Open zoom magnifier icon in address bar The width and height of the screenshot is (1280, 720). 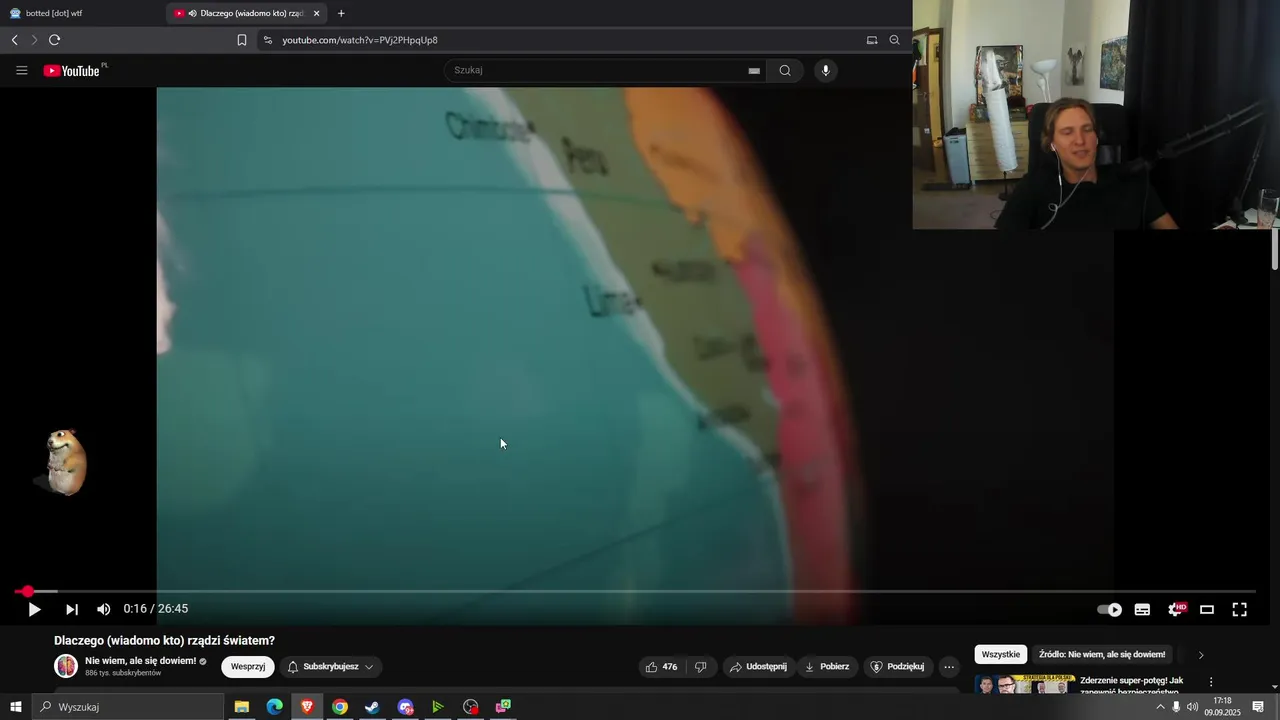pos(894,40)
